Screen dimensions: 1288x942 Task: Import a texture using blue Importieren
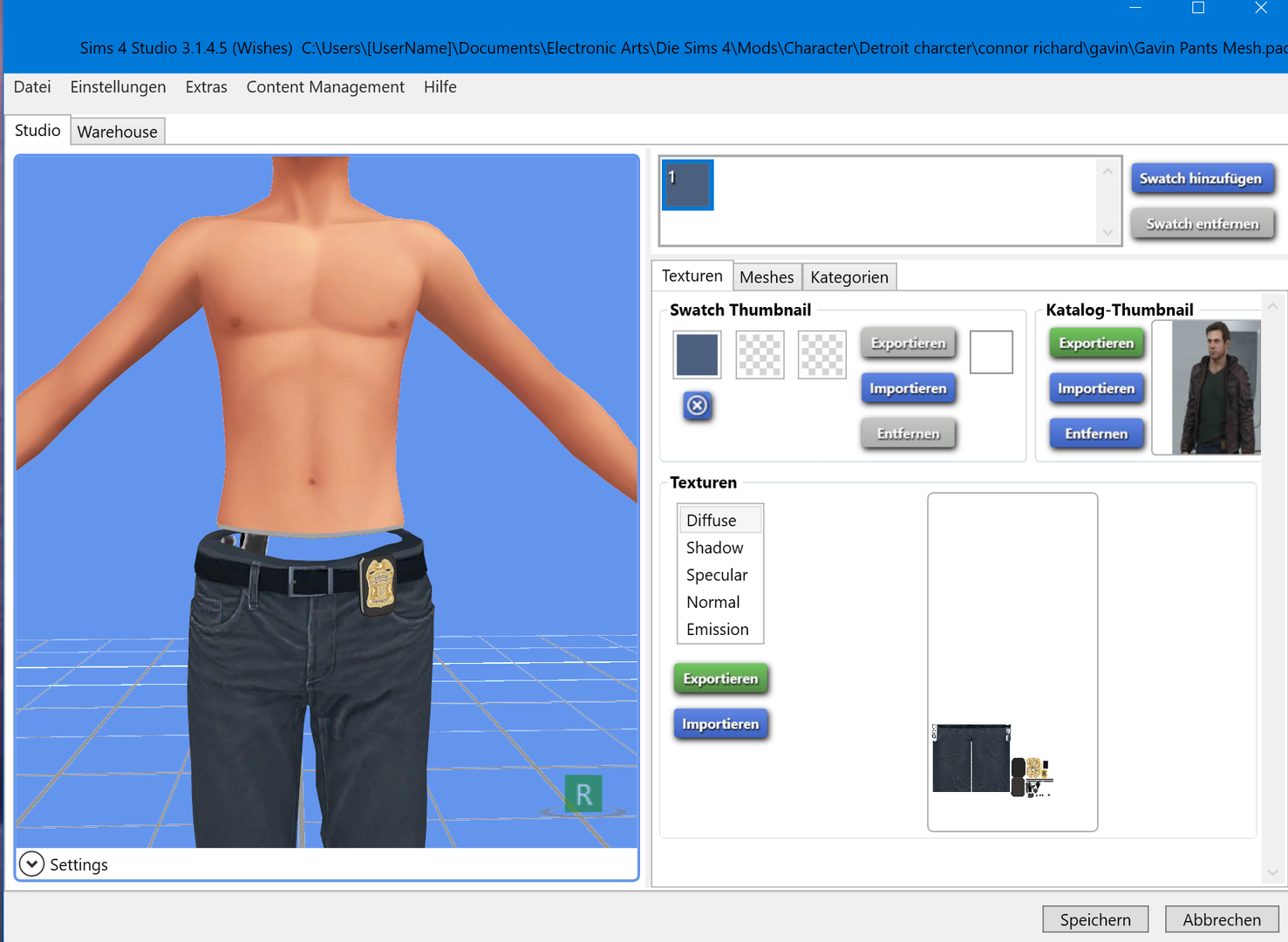click(x=720, y=724)
